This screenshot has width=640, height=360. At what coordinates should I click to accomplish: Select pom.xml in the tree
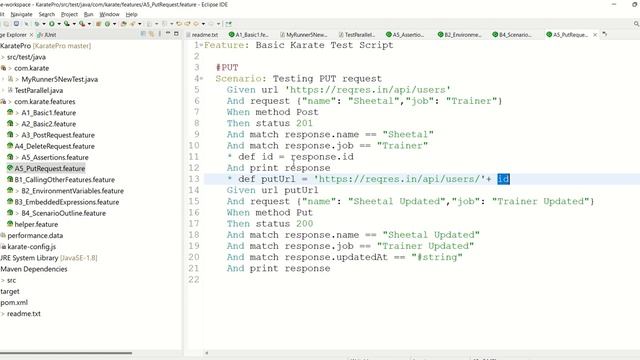pyautogui.click(x=14, y=302)
